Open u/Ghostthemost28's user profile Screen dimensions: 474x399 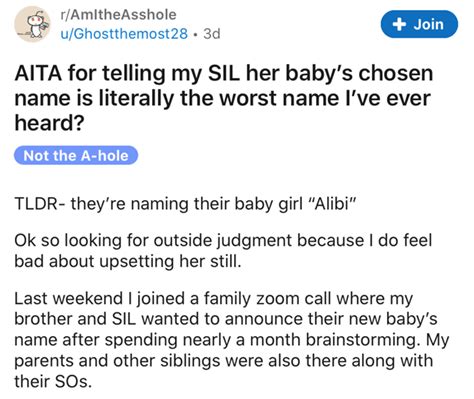tap(124, 34)
